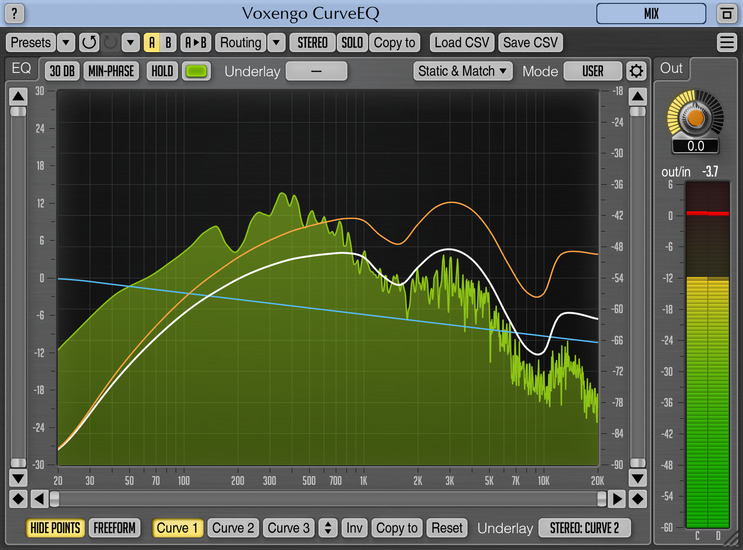Click the curve up/down stepper icon
Screen dimensions: 743x550
click(328, 528)
